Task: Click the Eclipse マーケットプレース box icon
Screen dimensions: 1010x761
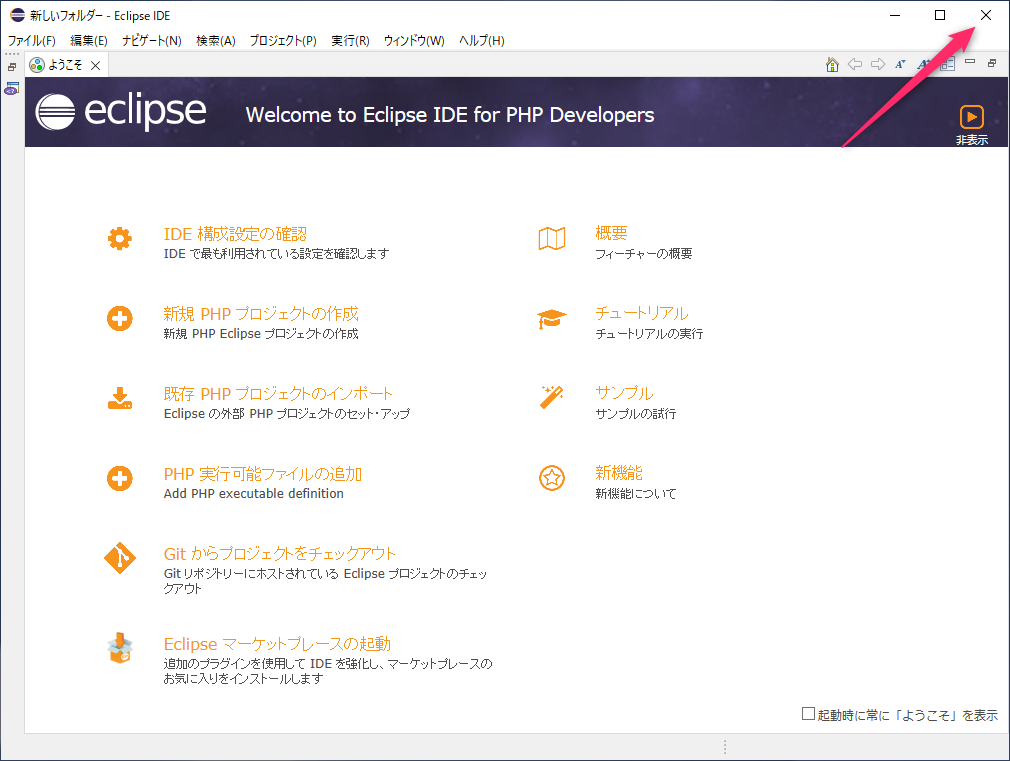Action: (120, 648)
